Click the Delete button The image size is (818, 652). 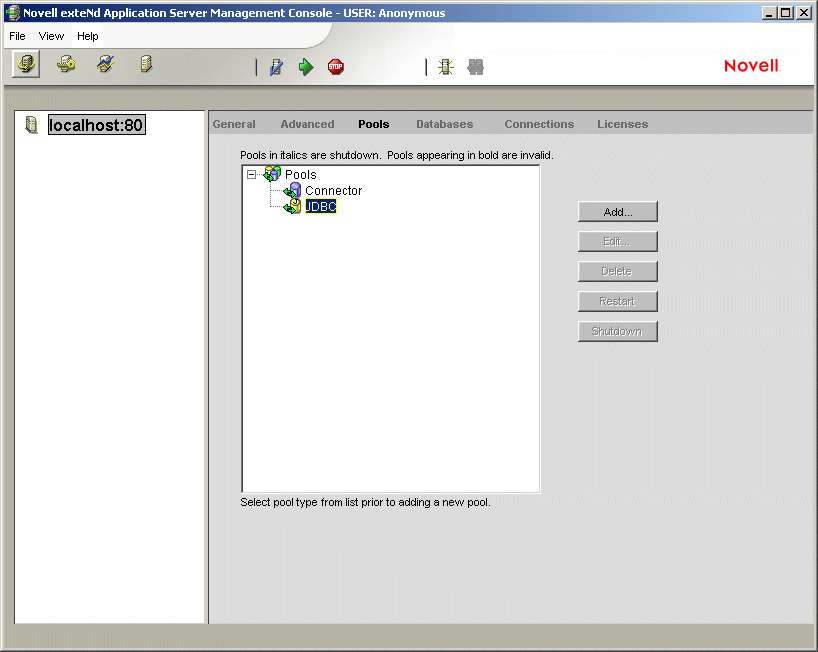(x=618, y=271)
